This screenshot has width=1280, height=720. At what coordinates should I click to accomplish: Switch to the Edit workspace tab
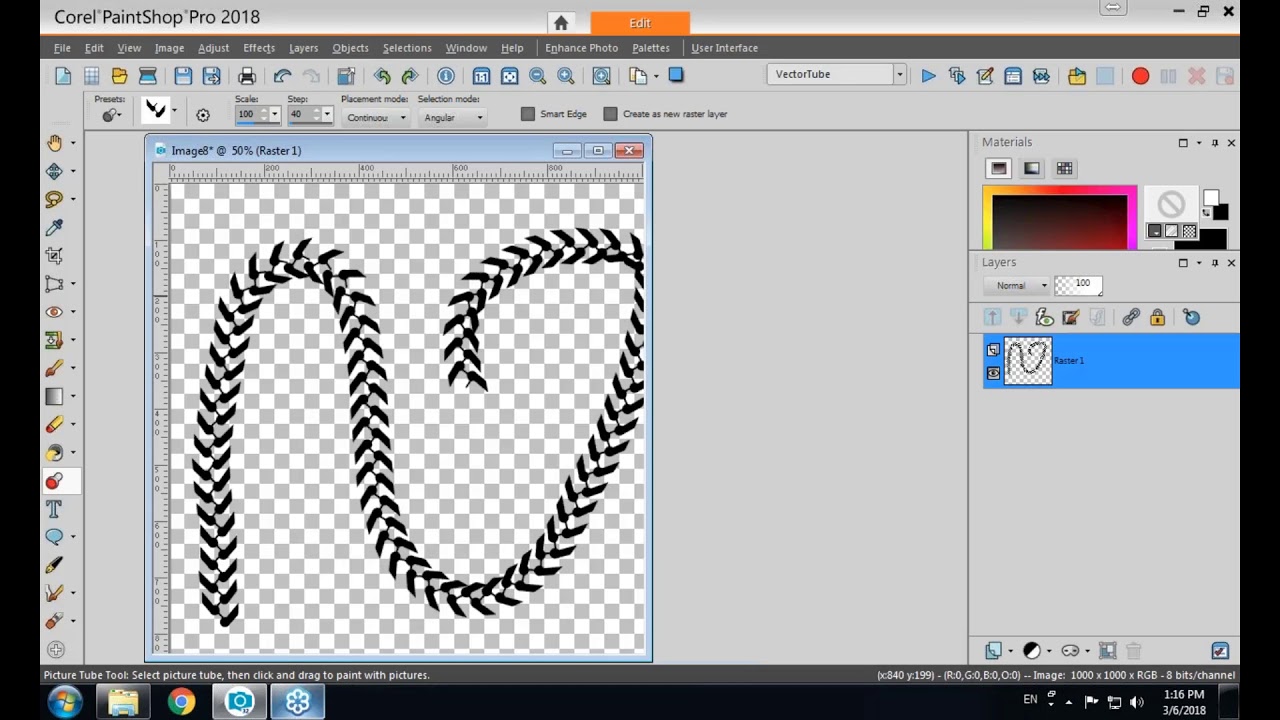click(639, 22)
